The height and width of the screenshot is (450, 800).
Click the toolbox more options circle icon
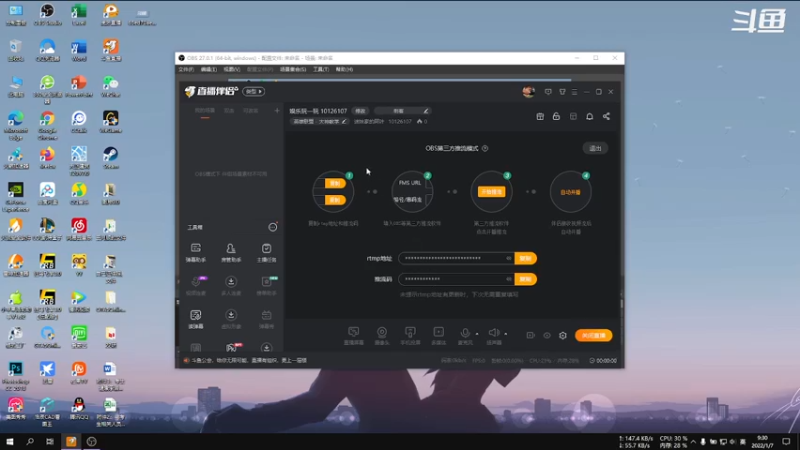pyautogui.click(x=273, y=227)
